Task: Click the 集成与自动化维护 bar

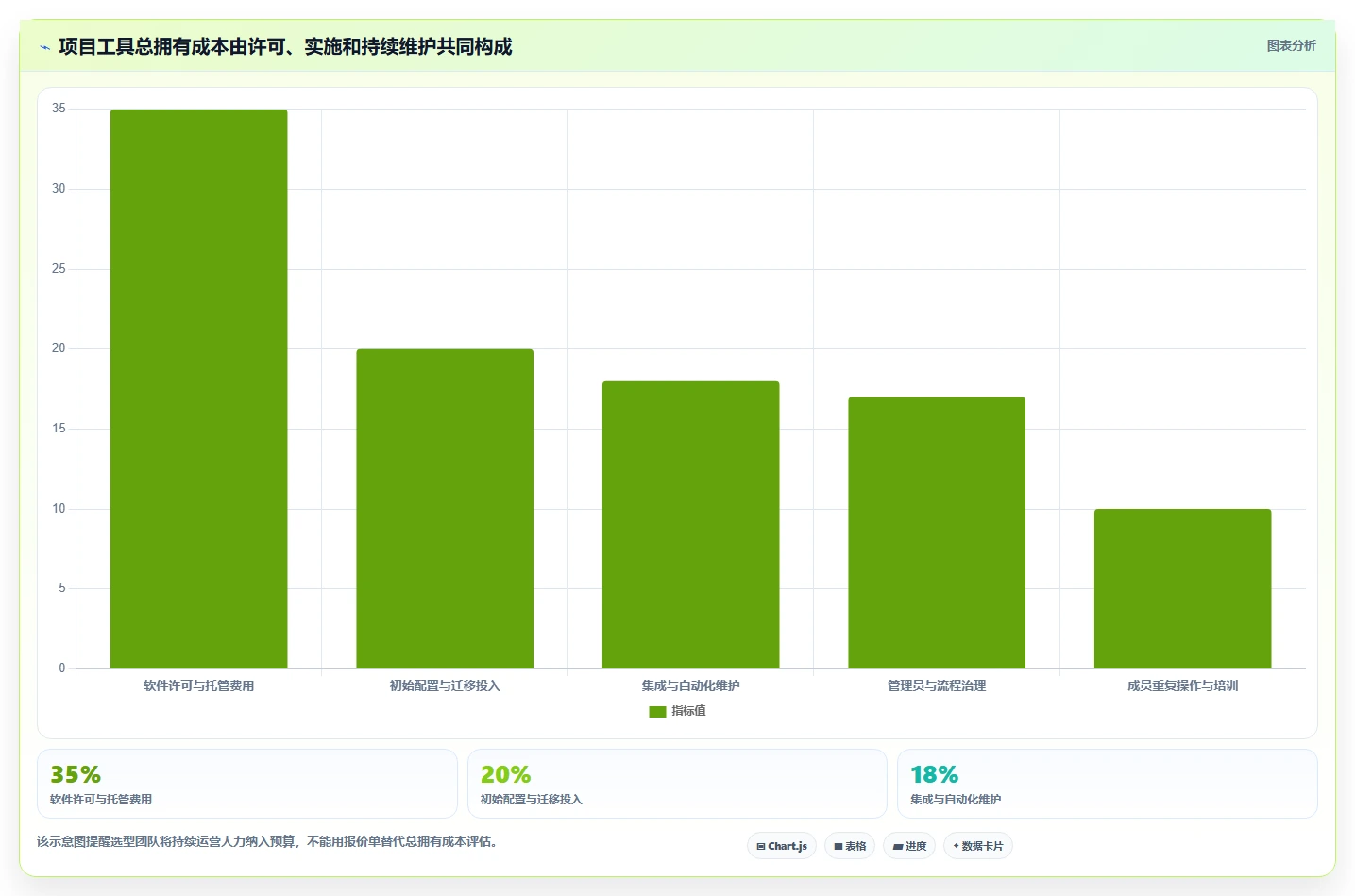Action: coord(690,525)
